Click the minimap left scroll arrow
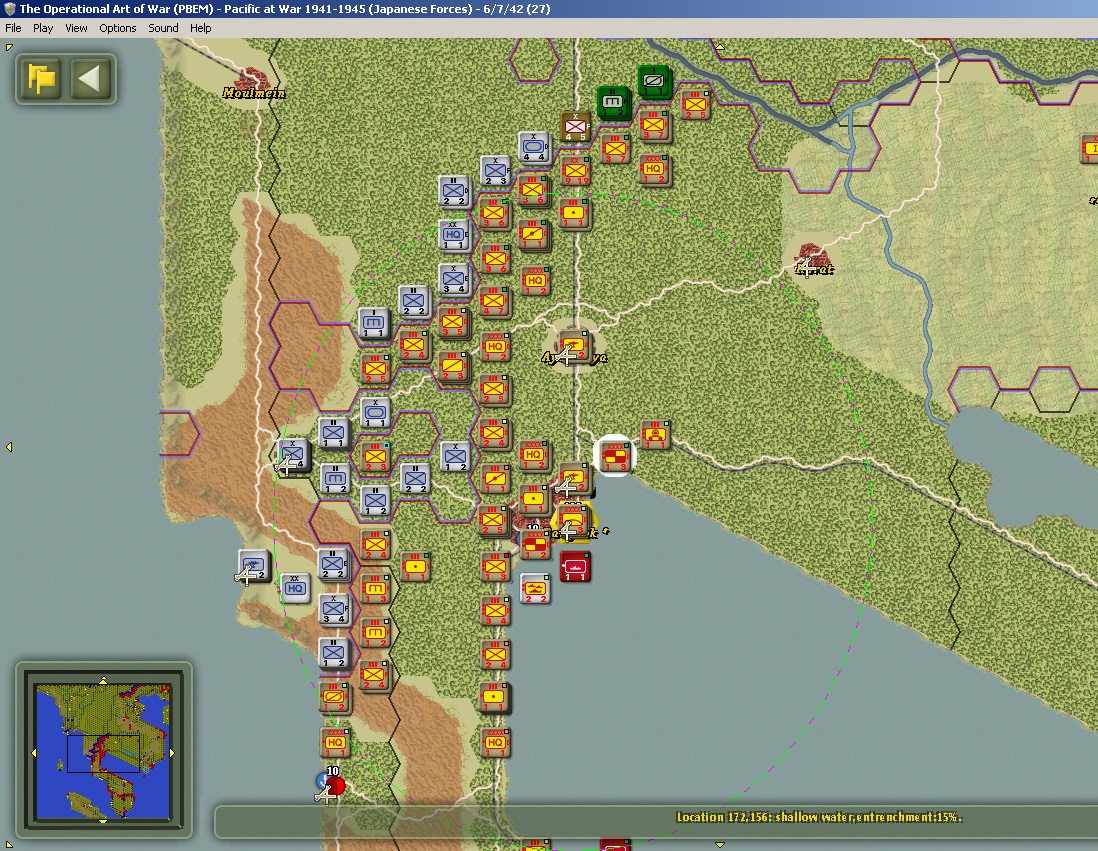Viewport: 1098px width, 851px height. pos(34,753)
